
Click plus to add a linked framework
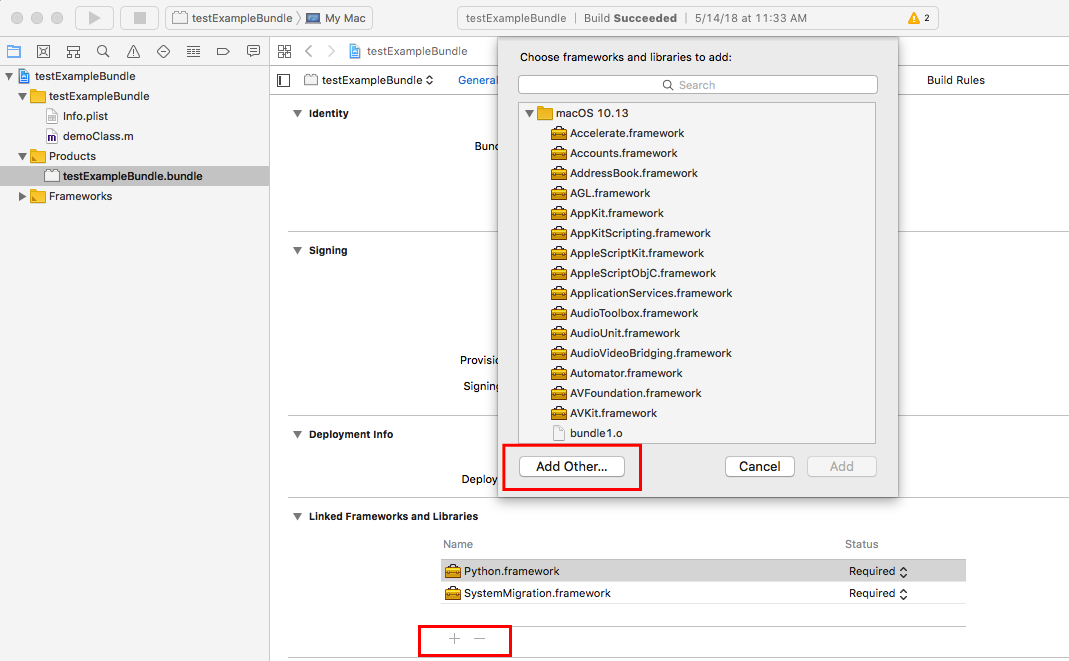click(454, 638)
